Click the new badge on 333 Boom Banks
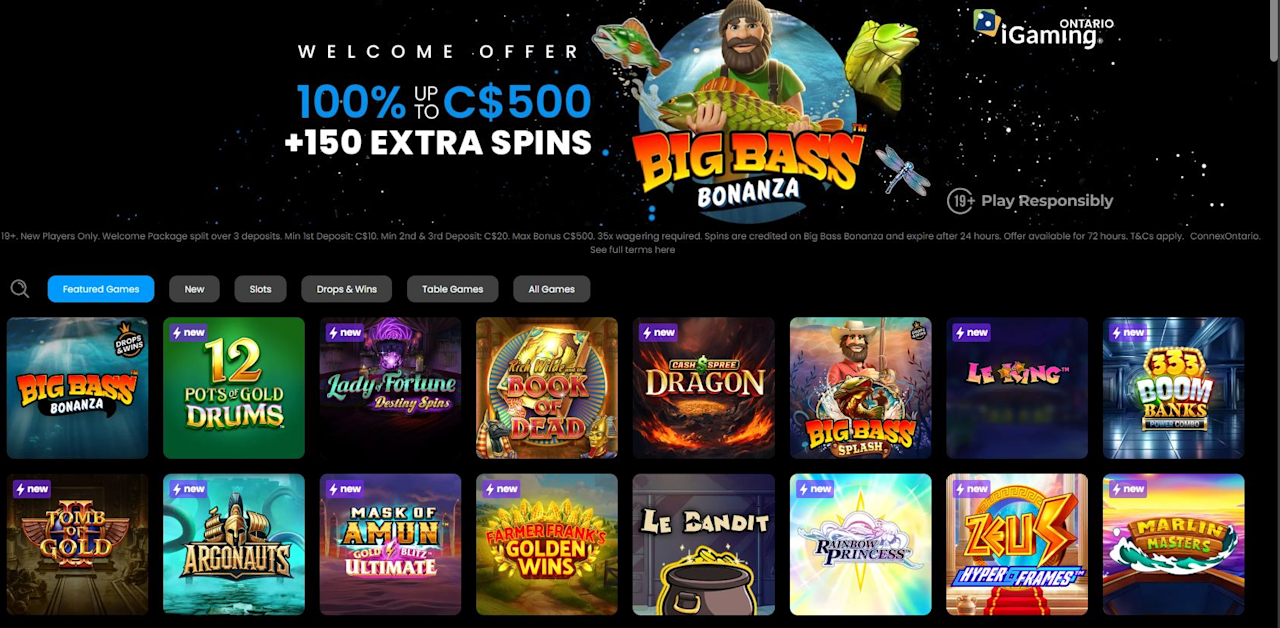Screen dimensions: 1280x628 point(1127,332)
